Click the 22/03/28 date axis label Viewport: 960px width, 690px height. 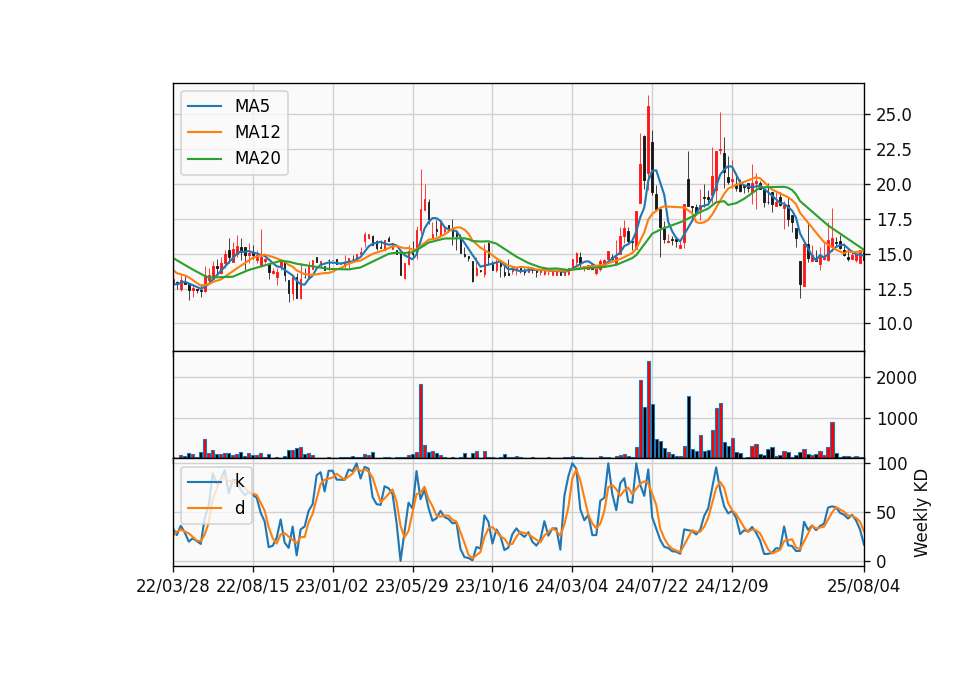[173, 586]
